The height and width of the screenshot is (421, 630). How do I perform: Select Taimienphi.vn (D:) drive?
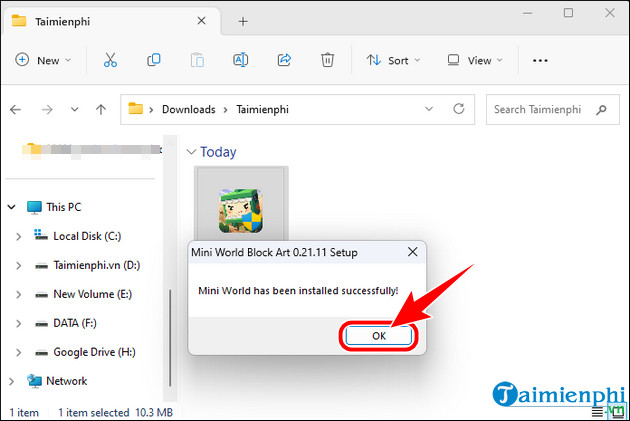[x=87, y=265]
